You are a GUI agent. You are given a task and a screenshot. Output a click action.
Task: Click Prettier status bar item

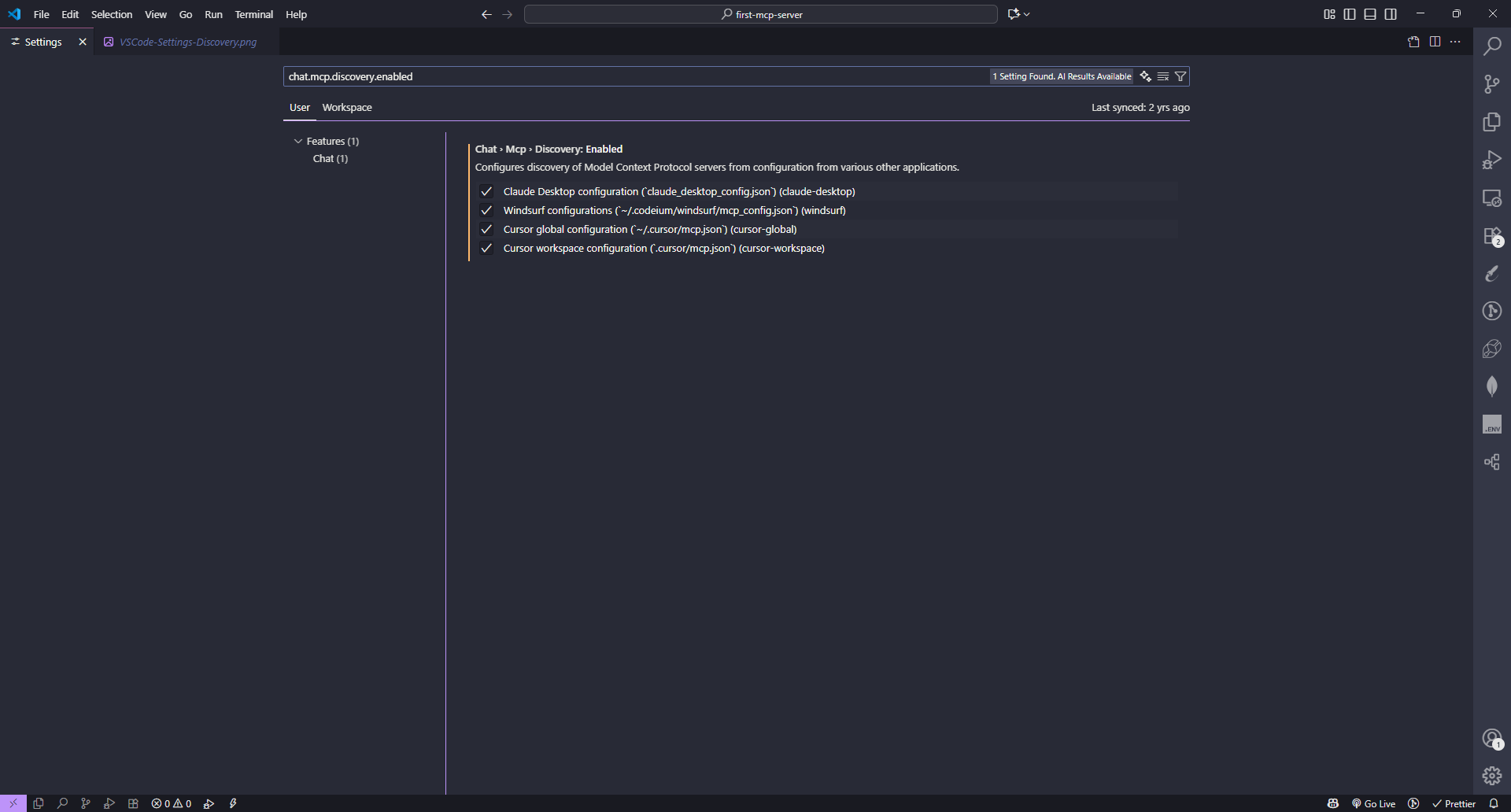tap(1454, 803)
